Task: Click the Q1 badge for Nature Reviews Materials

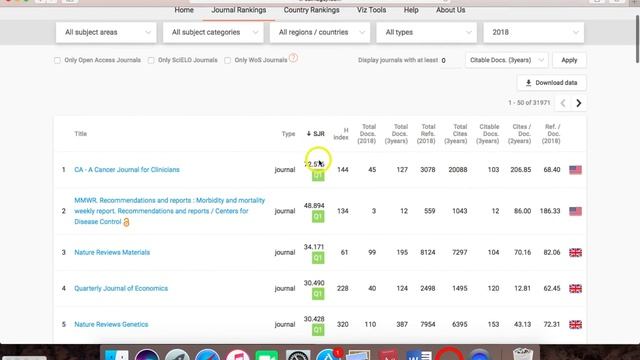Action: pyautogui.click(x=318, y=258)
